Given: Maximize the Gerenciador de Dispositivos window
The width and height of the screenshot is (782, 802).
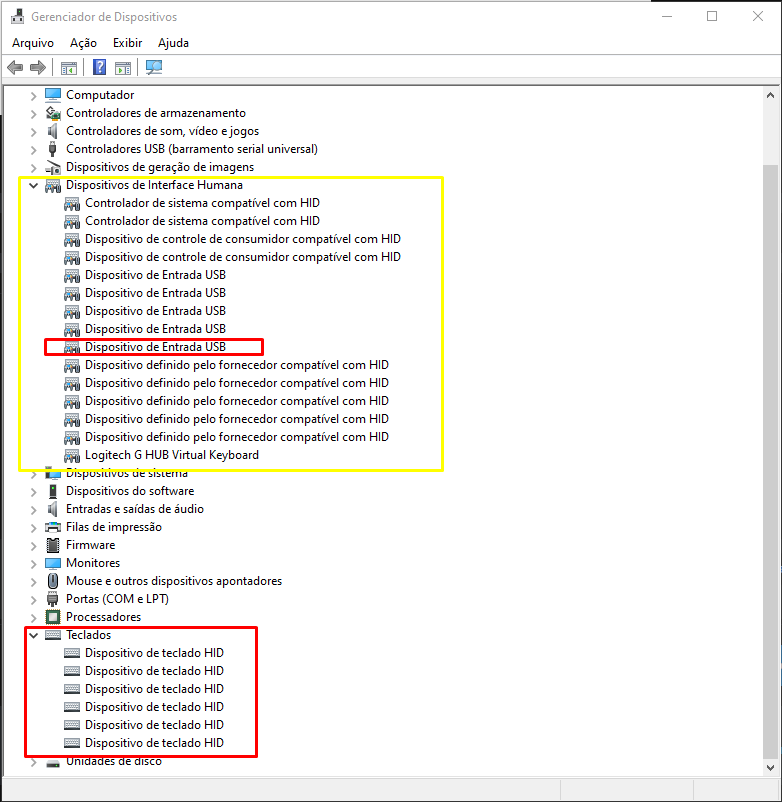Looking at the screenshot, I should click(712, 16).
